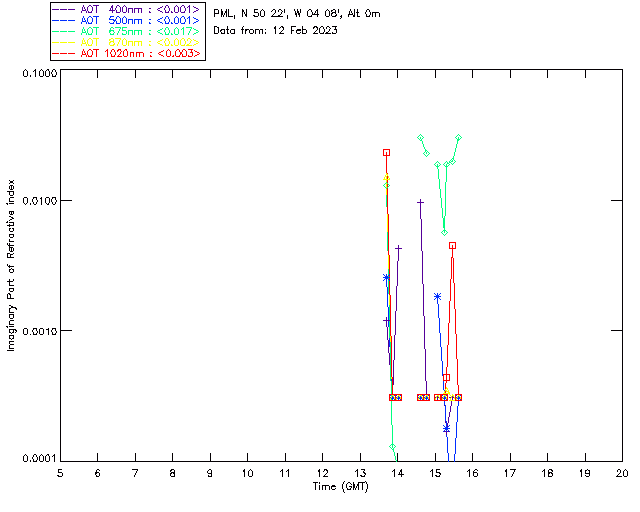This screenshot has width=640, height=512.
Task: Click the purple dashed line sample in legend
Action: click(x=64, y=9)
